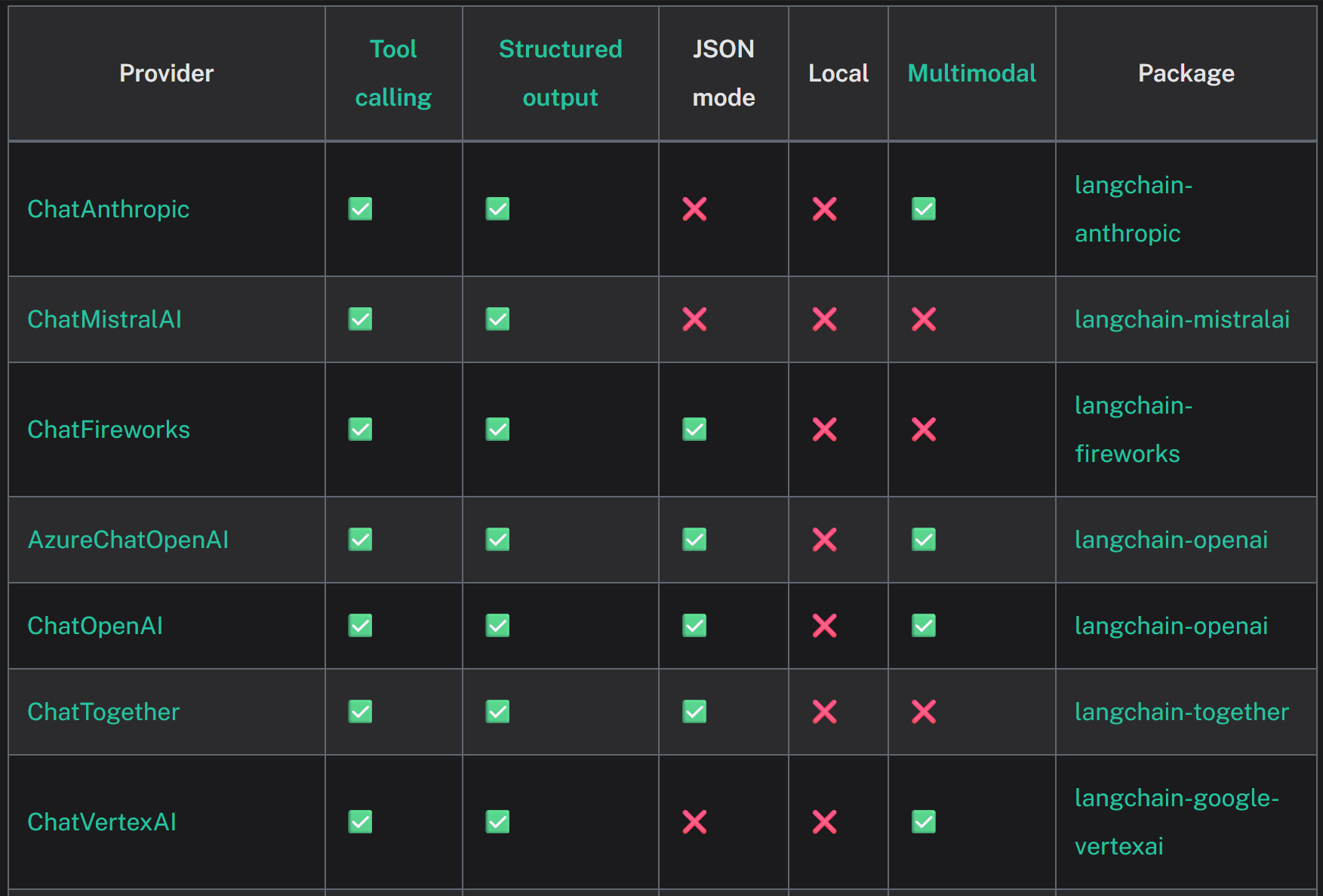Image resolution: width=1323 pixels, height=896 pixels.
Task: Click ChatAnthropic JSON mode red cross icon
Action: [694, 209]
